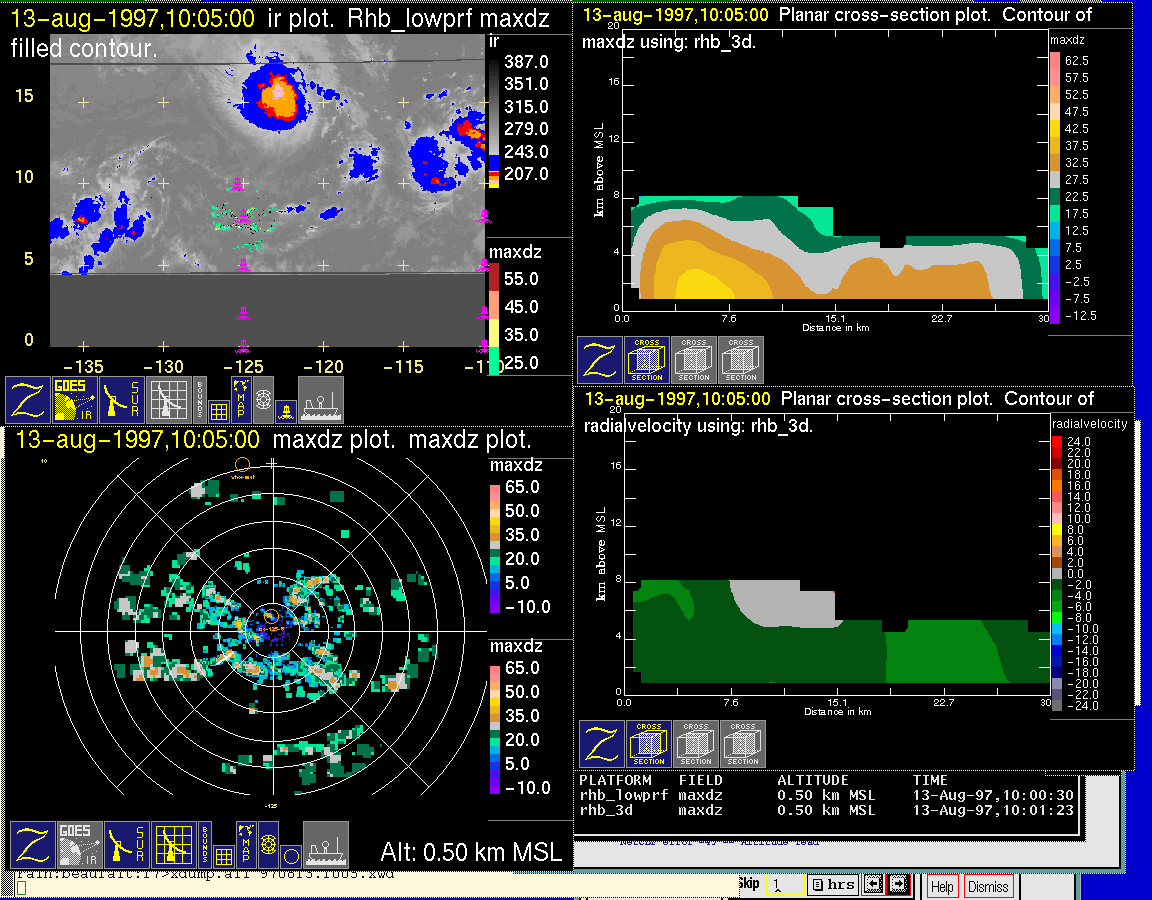
Task: Toggle the range ring icon in the top toolbar
Action: (263, 399)
